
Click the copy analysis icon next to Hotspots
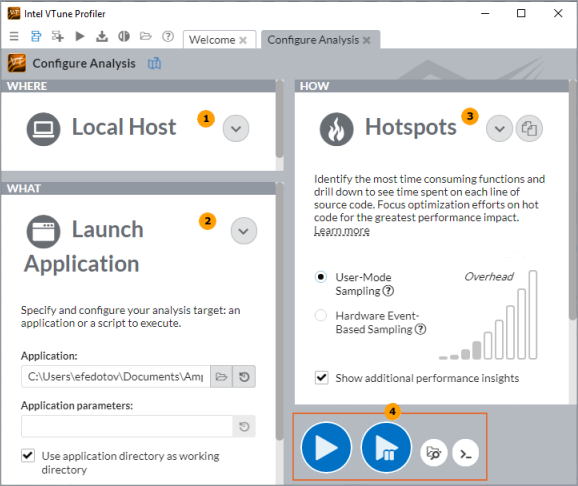529,128
